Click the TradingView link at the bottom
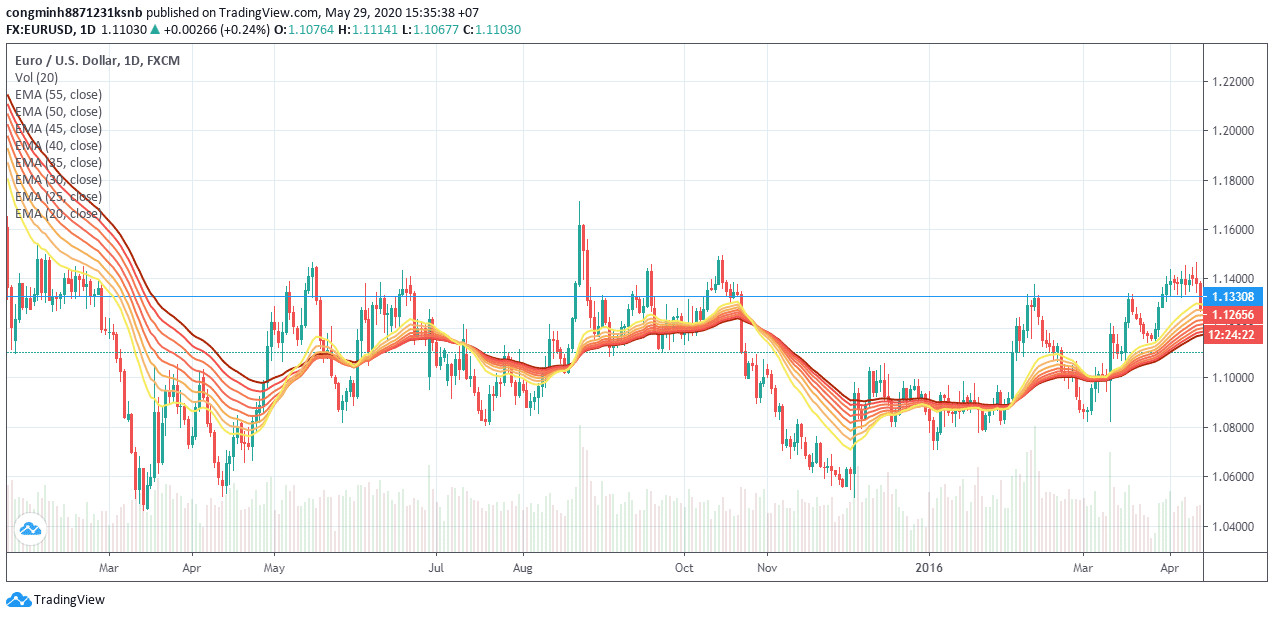The height and width of the screenshot is (618, 1274). 70,600
